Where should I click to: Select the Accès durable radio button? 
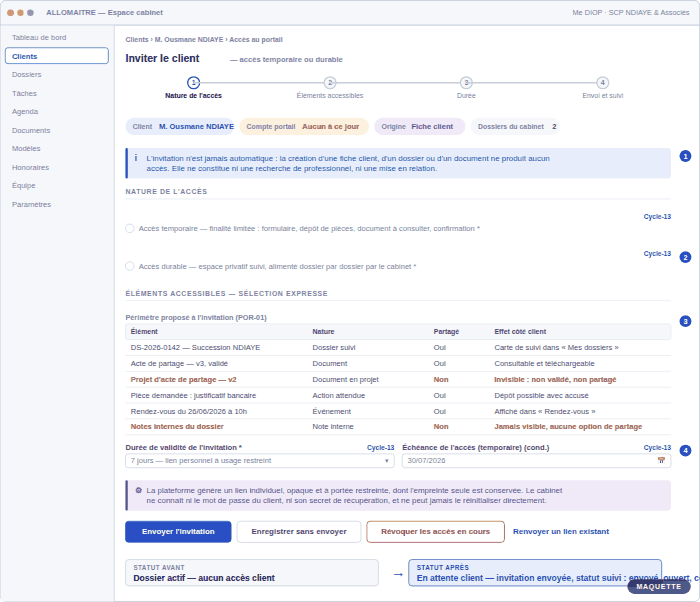(x=130, y=267)
